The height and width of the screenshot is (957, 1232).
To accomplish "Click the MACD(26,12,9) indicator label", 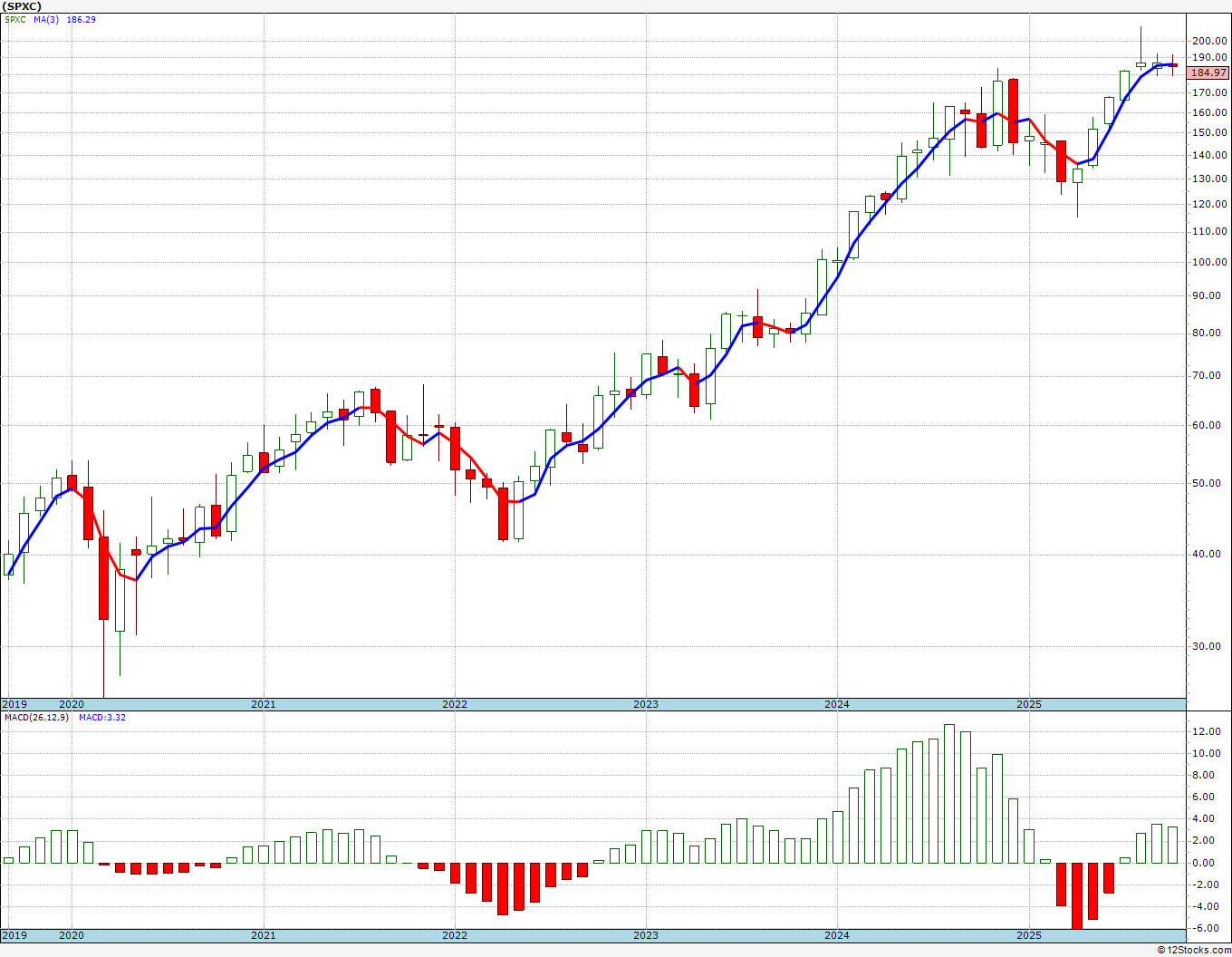I will coord(35,717).
